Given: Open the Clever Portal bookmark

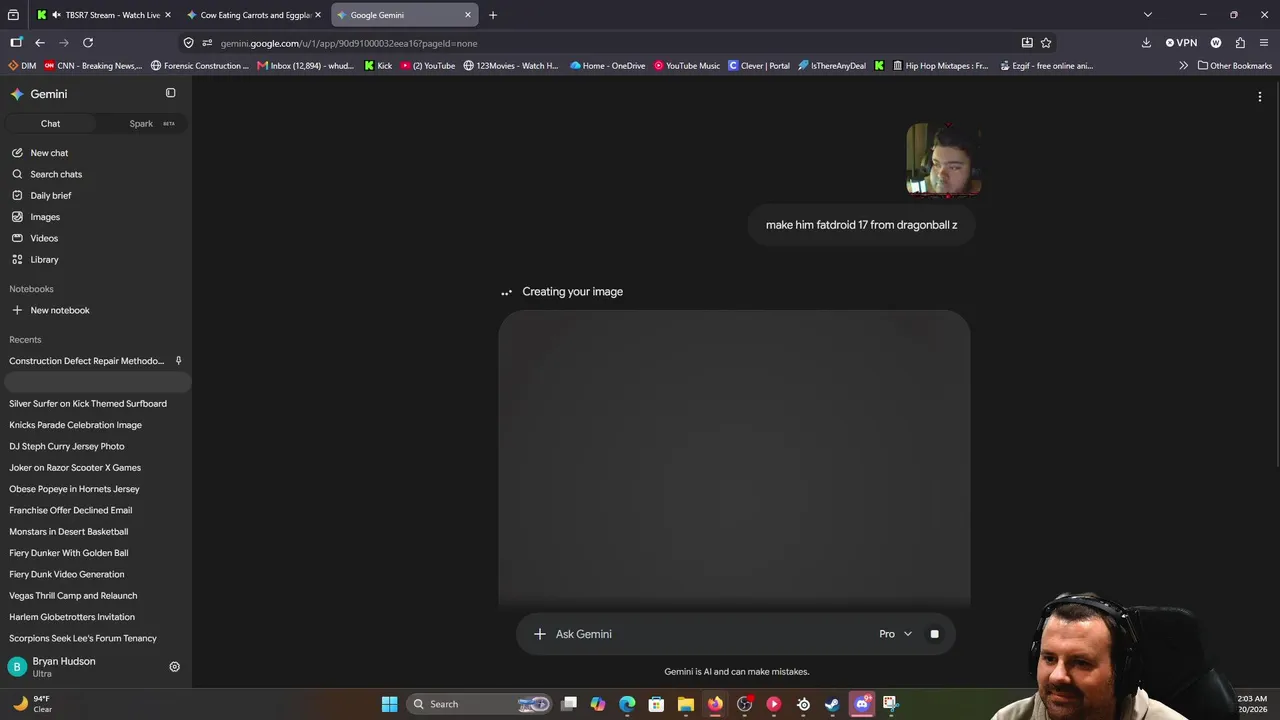Looking at the screenshot, I should point(759,66).
